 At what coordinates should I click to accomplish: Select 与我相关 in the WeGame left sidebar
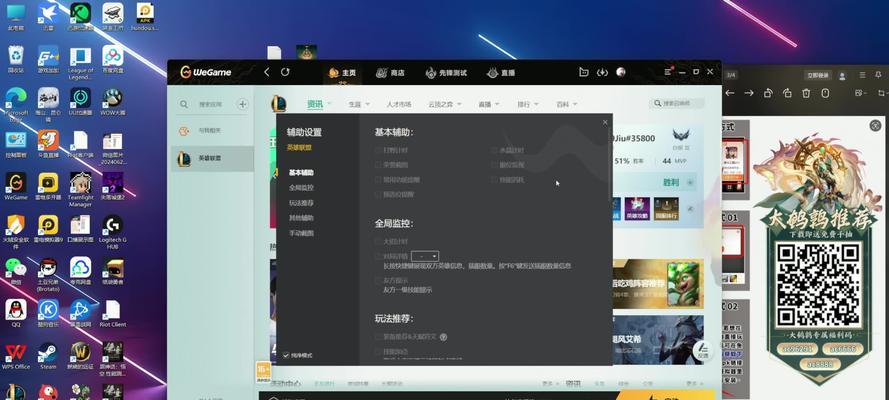pyautogui.click(x=212, y=131)
